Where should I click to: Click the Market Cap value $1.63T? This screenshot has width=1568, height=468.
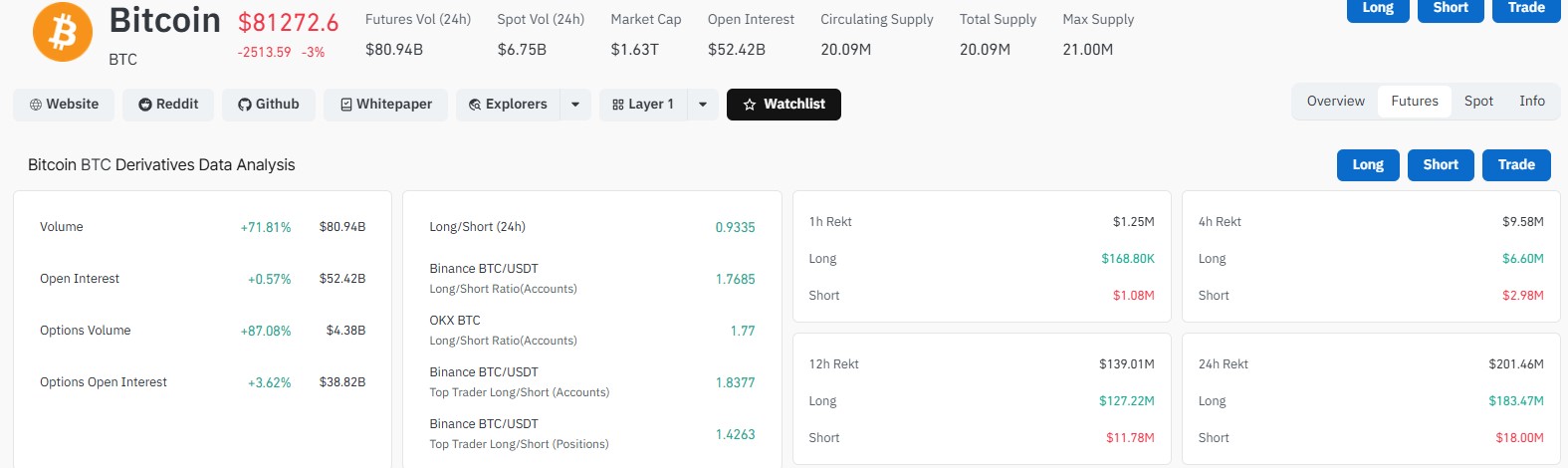click(x=634, y=50)
